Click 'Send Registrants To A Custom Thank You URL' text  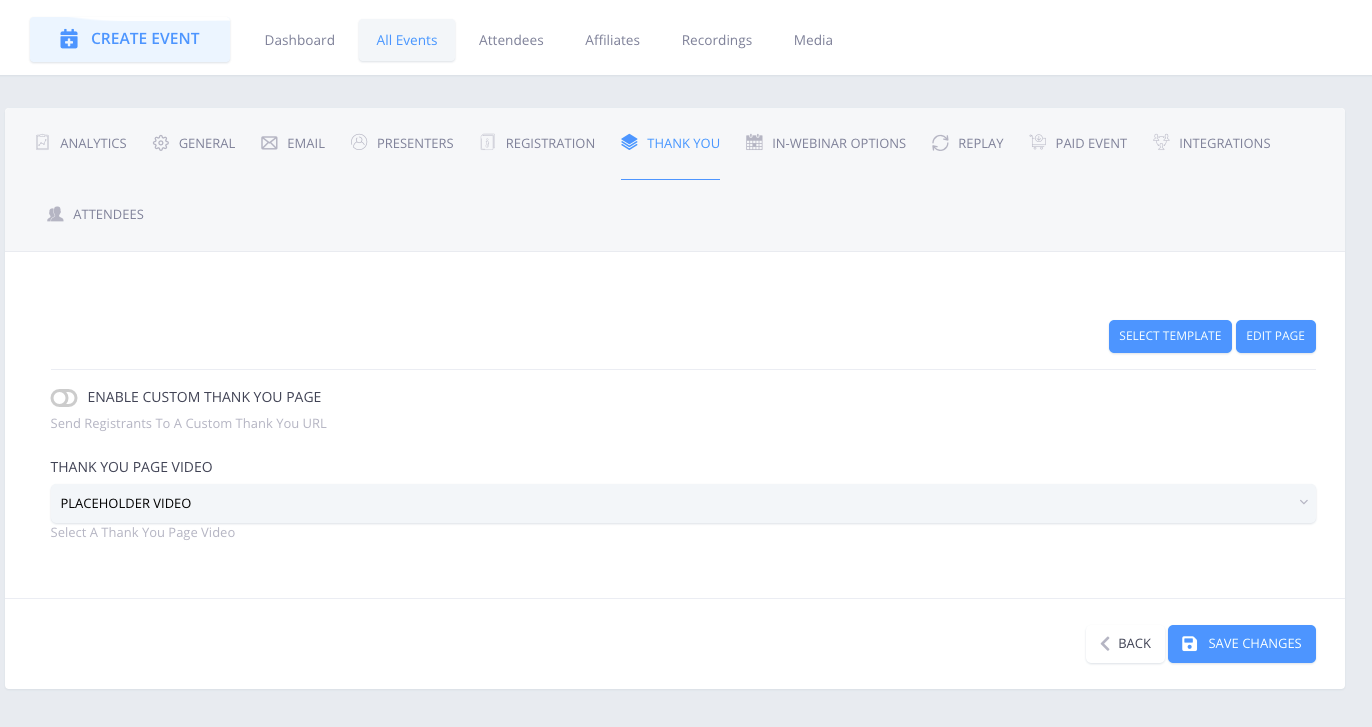[189, 423]
